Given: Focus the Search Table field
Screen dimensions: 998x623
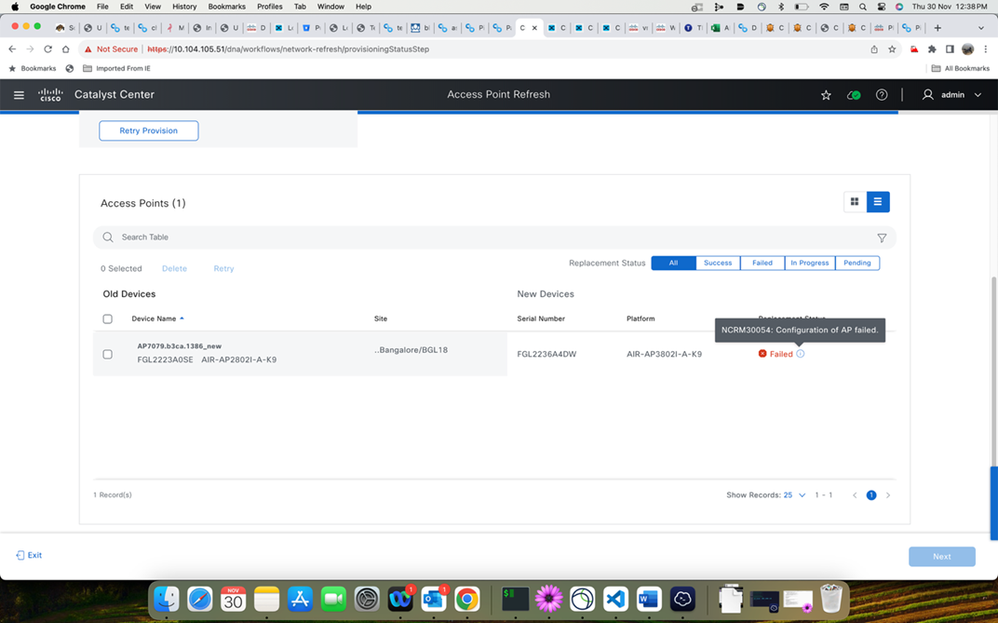Looking at the screenshot, I should 494,237.
